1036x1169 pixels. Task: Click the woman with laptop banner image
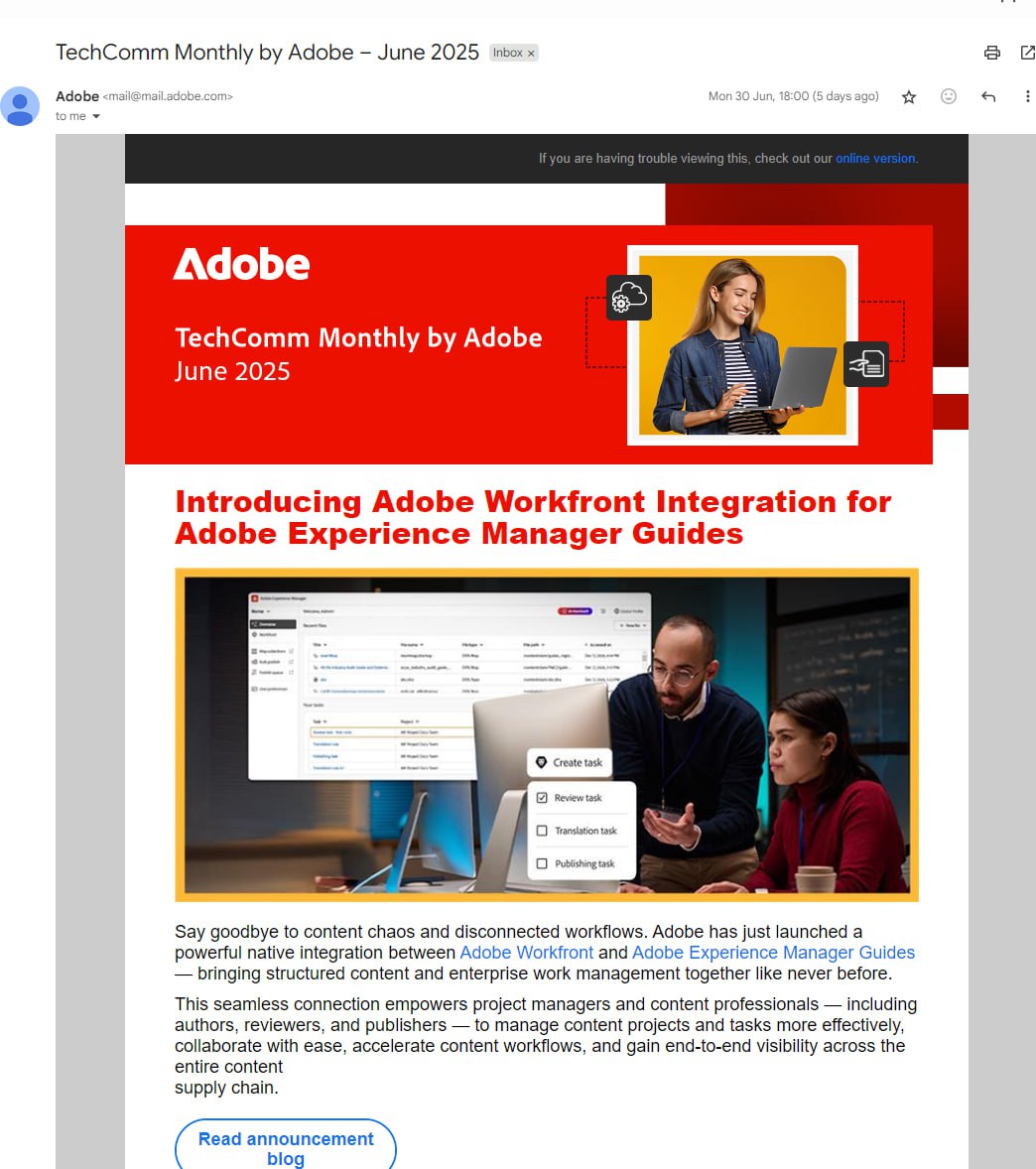click(x=742, y=345)
